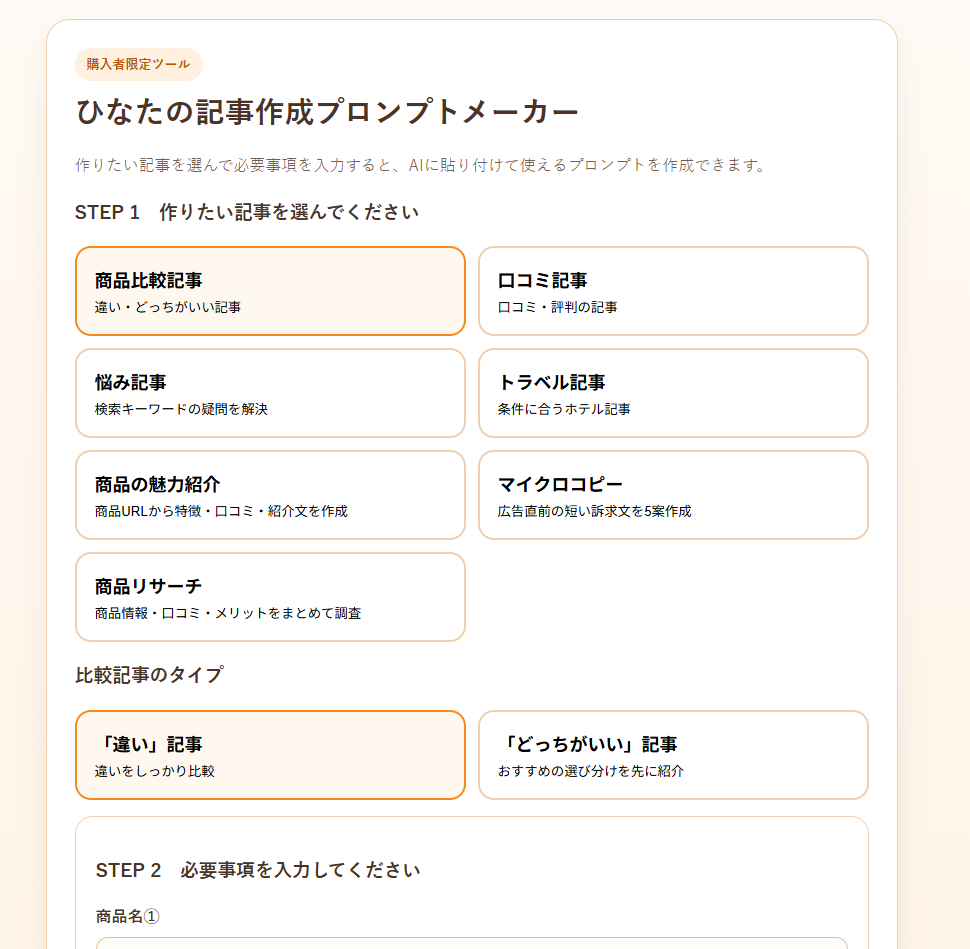
Task: Click the STEP 1 heading text
Action: click(247, 212)
